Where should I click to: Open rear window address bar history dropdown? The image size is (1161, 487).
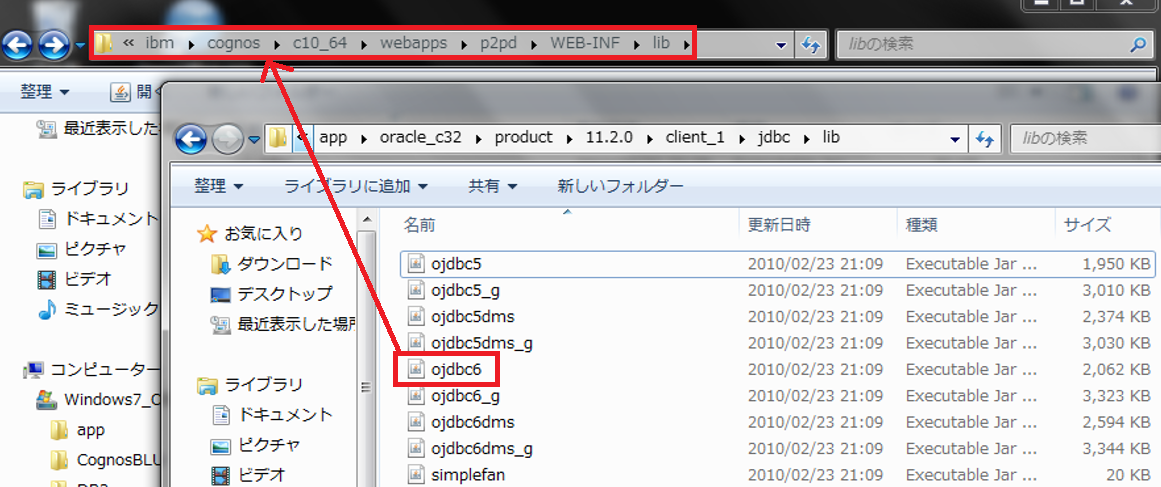pos(780,46)
